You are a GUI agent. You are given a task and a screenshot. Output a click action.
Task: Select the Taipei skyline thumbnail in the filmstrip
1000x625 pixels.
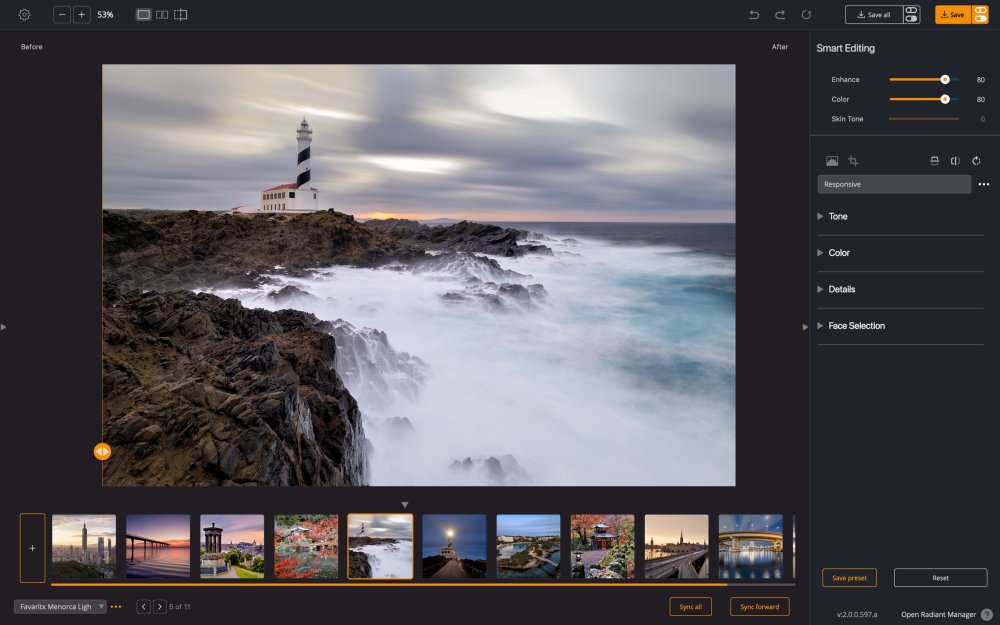(x=84, y=547)
